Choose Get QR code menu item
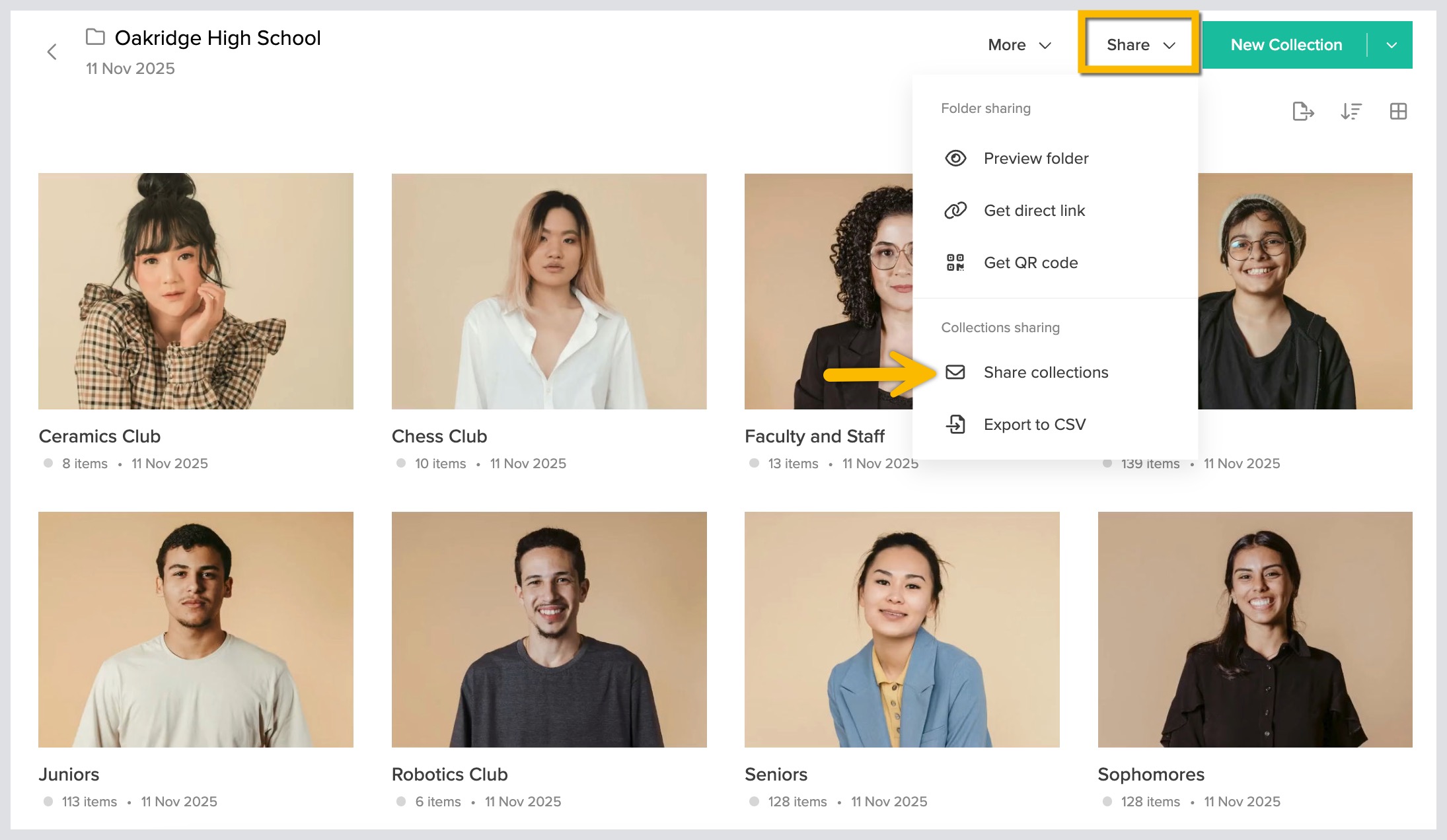 1055,263
